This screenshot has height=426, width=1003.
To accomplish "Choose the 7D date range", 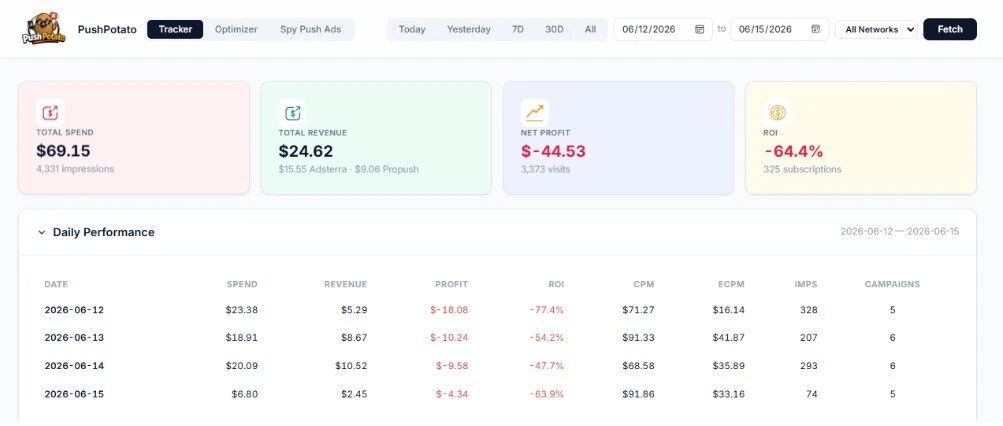I will (x=517, y=29).
